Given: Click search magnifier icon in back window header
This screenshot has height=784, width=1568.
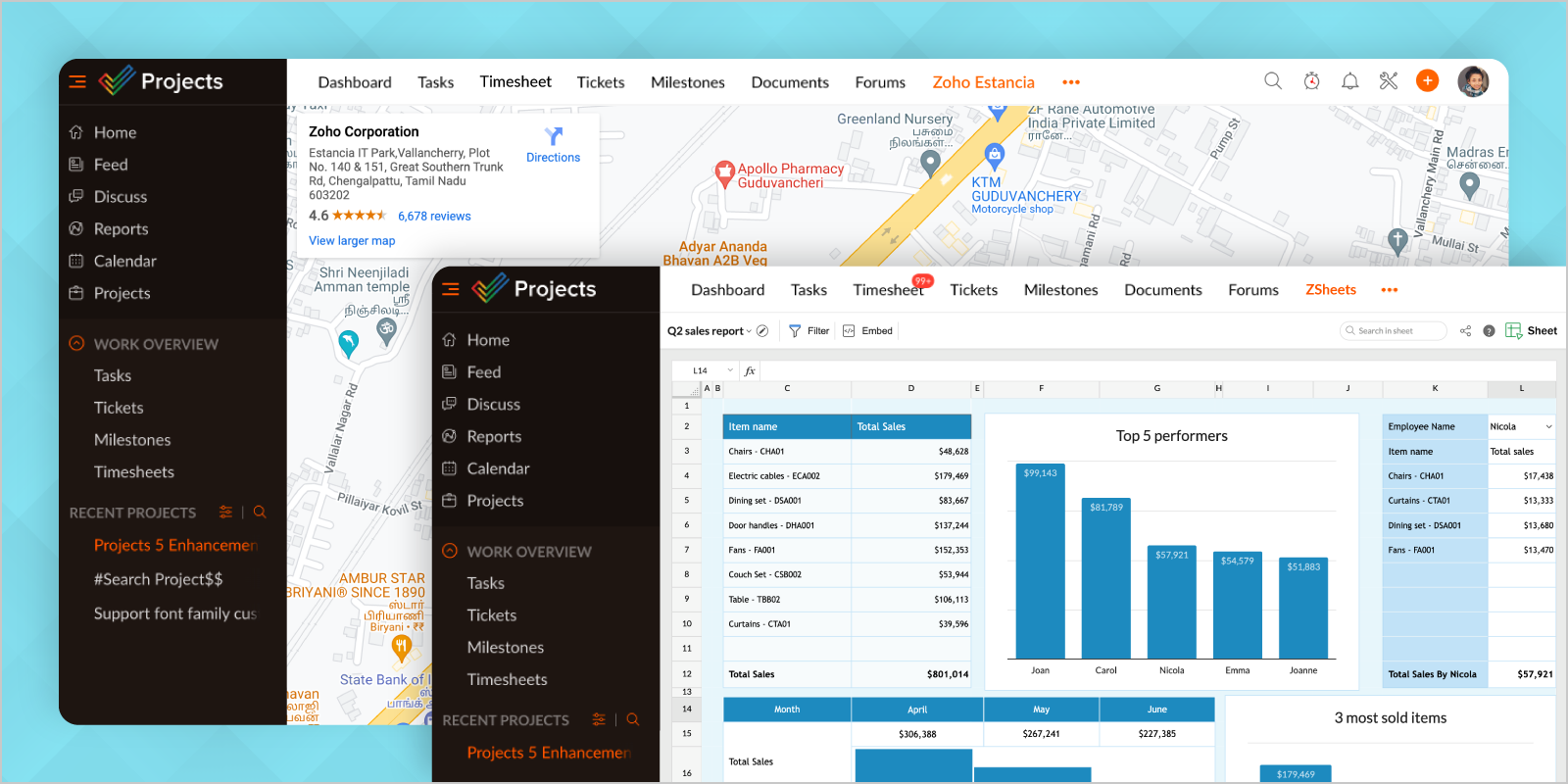Looking at the screenshot, I should click(1273, 81).
